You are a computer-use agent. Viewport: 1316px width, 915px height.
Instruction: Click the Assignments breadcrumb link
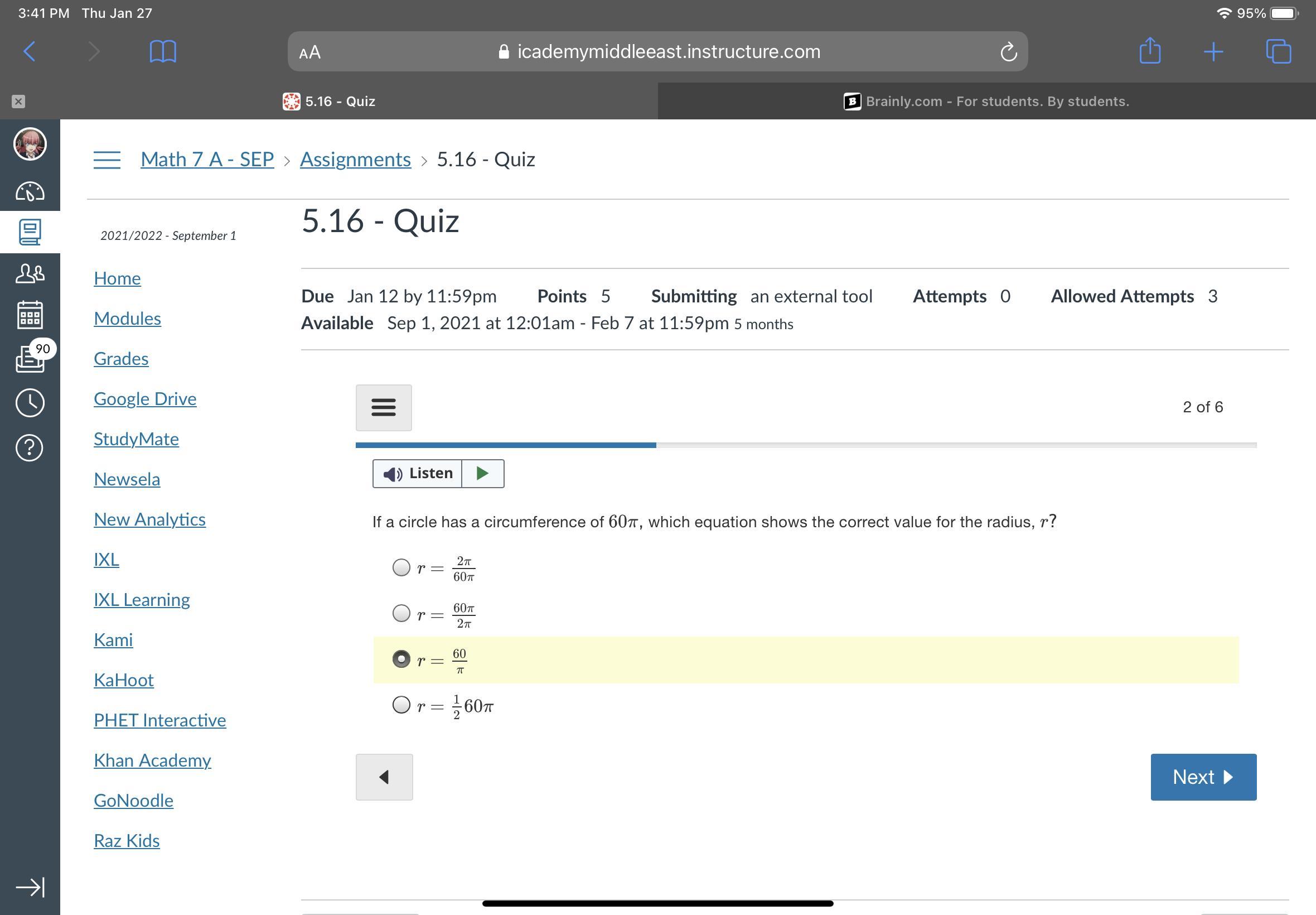click(x=355, y=160)
